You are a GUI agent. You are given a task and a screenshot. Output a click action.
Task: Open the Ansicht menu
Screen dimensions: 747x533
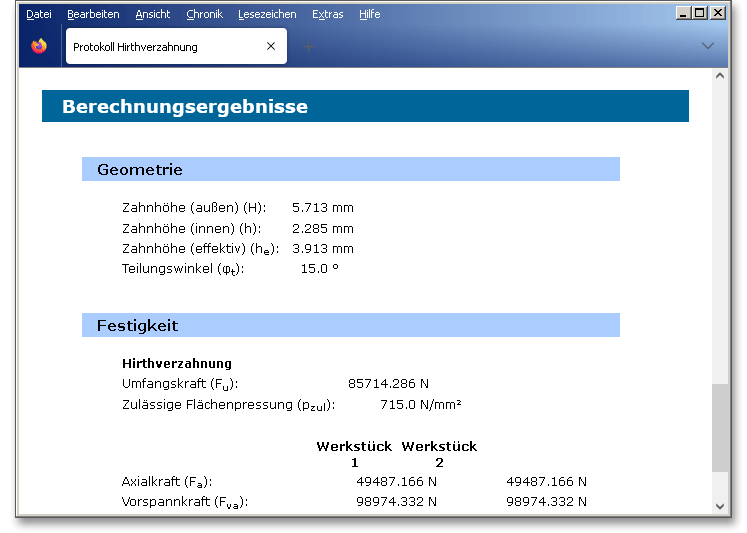click(152, 14)
